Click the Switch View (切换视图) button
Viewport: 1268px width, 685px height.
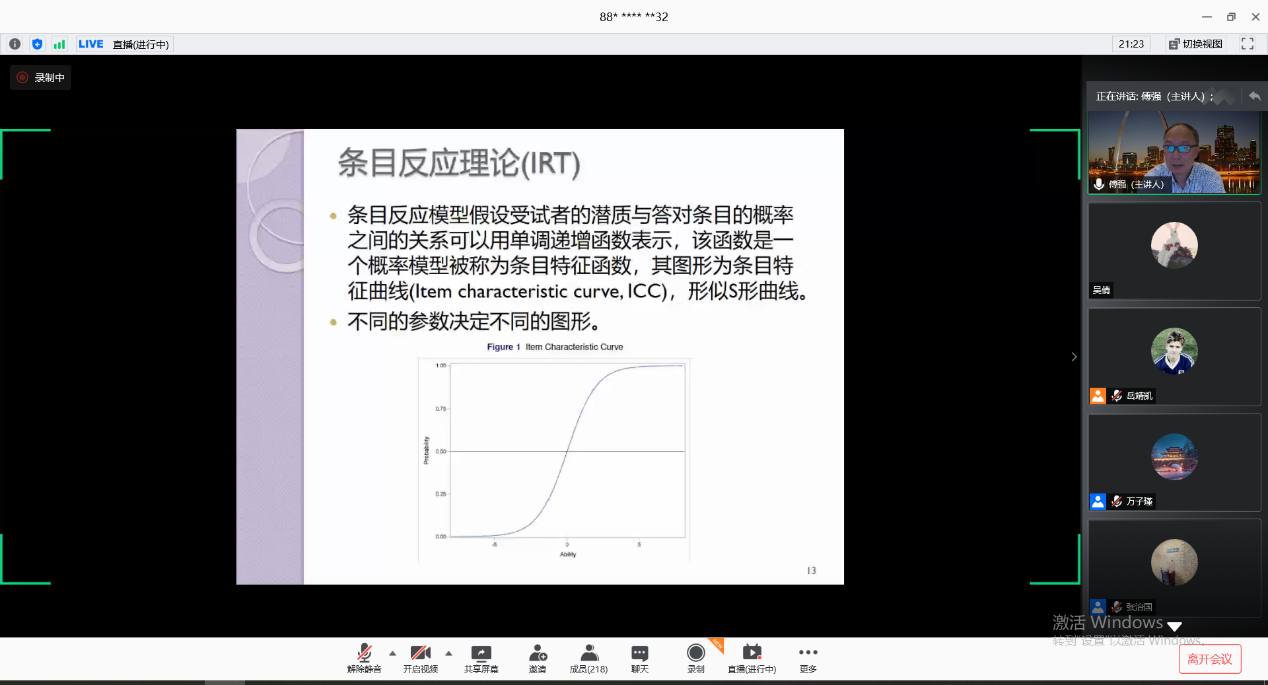(1195, 44)
